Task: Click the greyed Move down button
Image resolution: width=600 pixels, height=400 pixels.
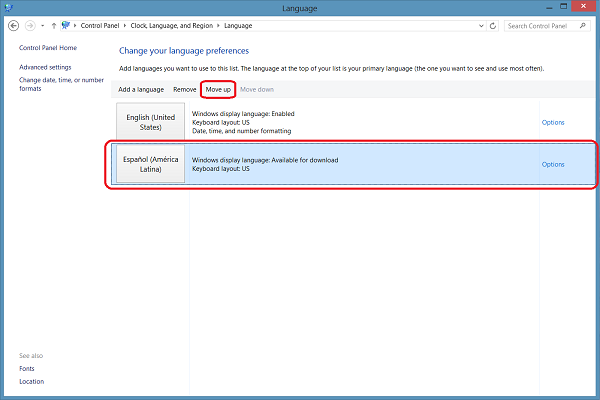Action: pos(257,90)
